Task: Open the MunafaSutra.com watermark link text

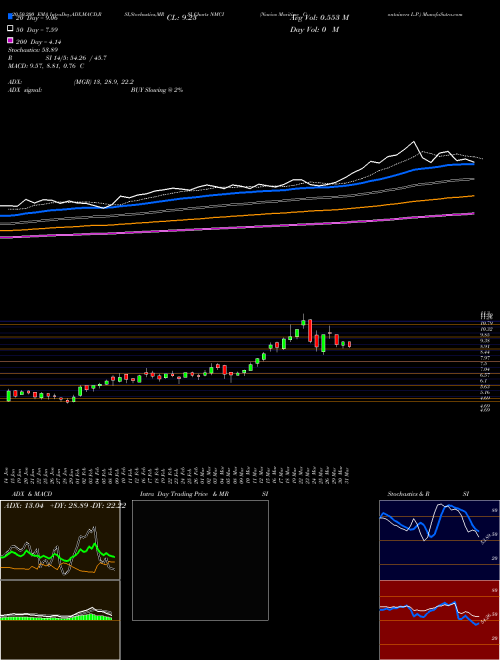Action: point(441,14)
